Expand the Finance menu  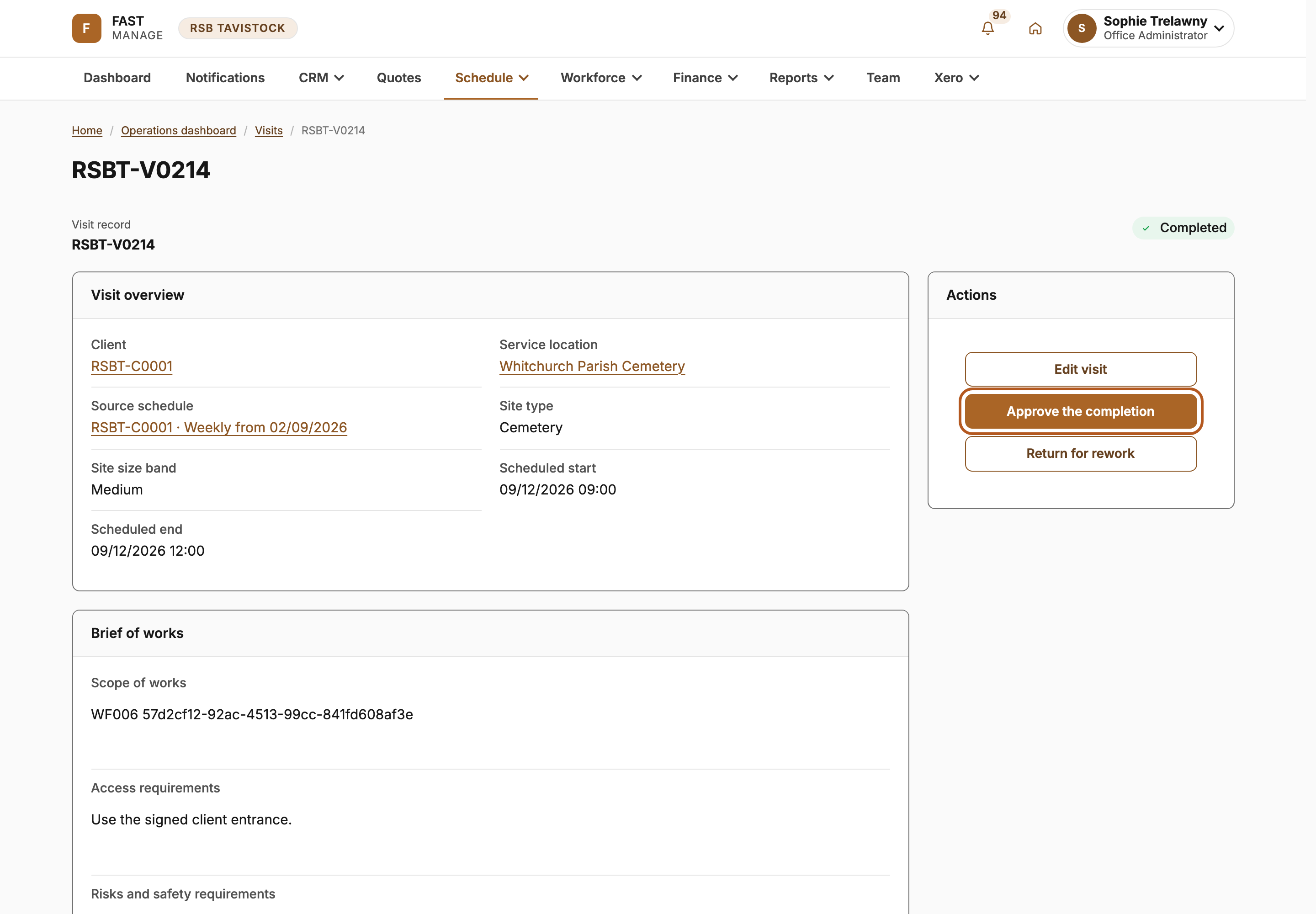[x=705, y=78]
